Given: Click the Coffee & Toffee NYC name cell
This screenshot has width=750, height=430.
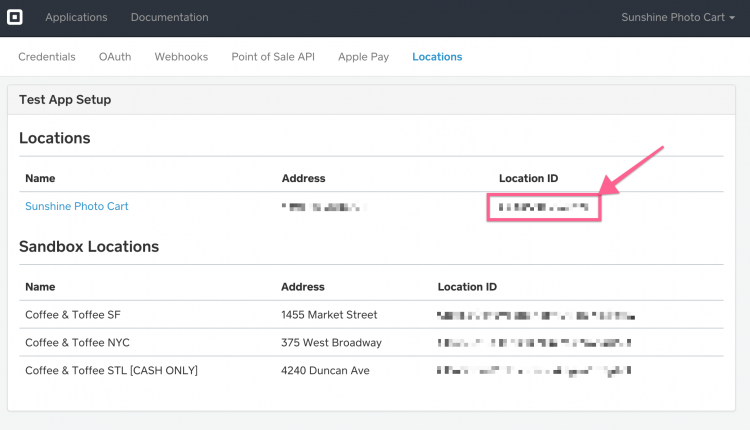Looking at the screenshot, I should coord(77,342).
